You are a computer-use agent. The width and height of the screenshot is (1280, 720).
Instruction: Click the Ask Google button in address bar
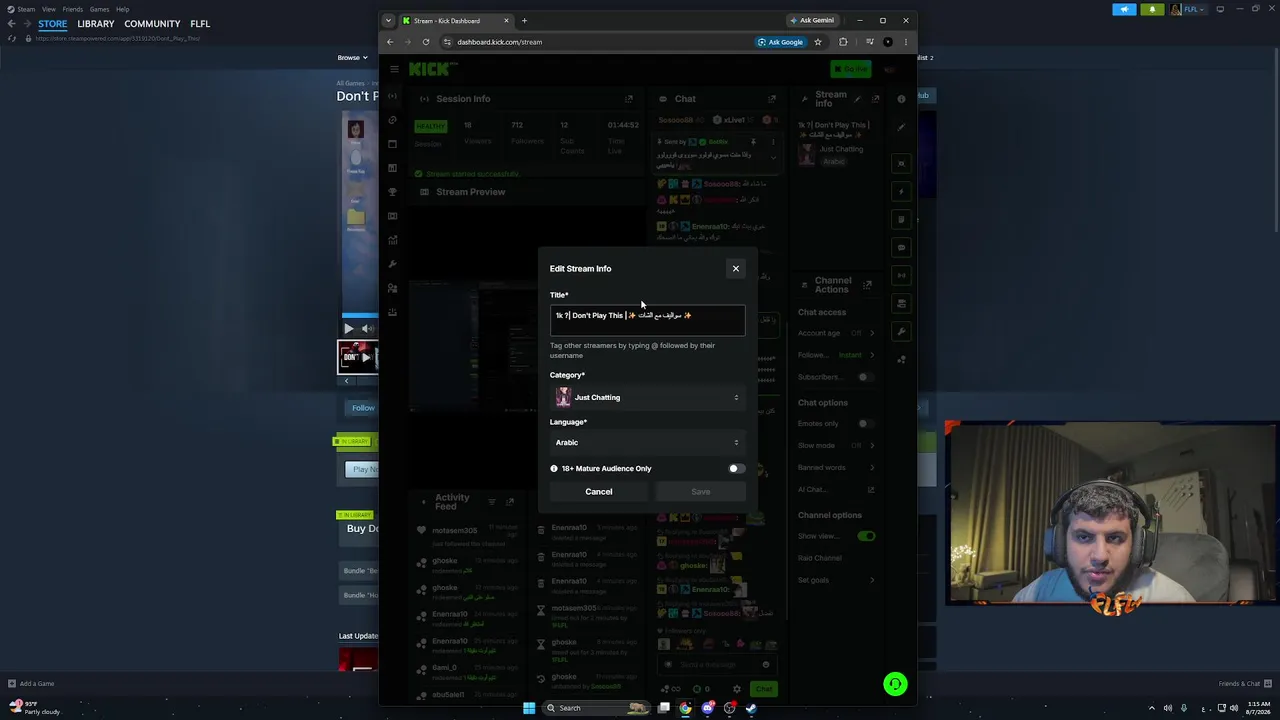tap(780, 42)
